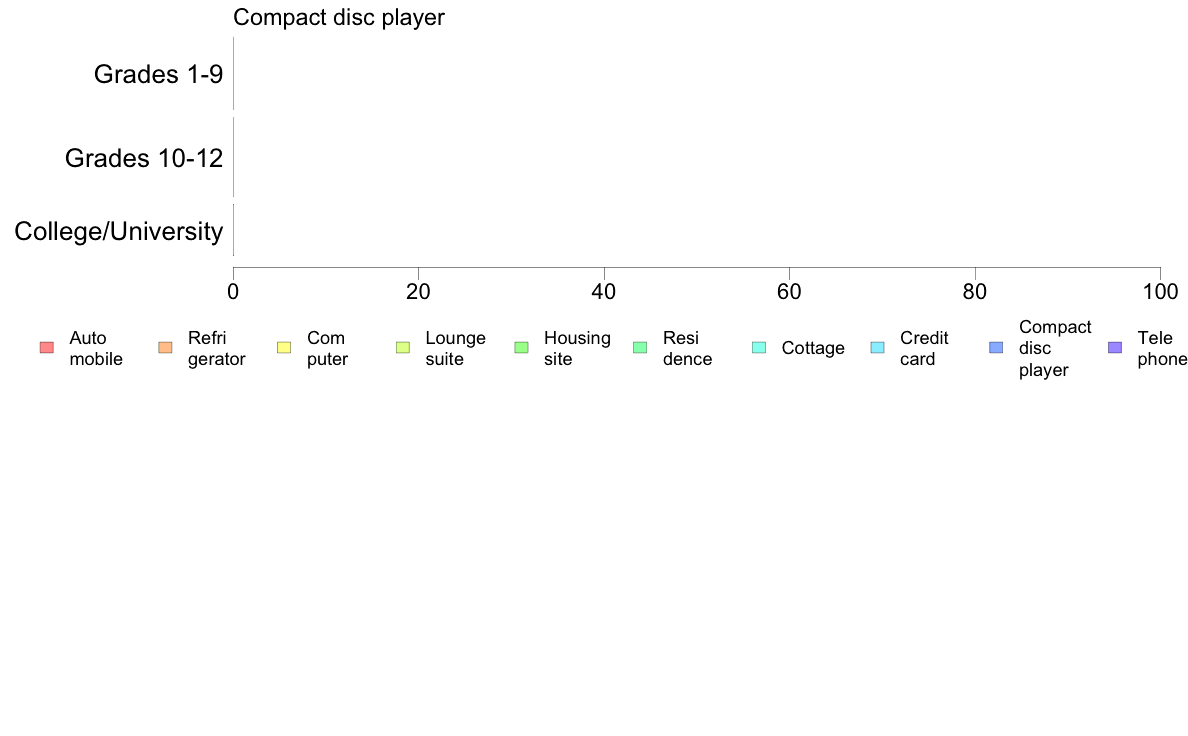Viewport: 1188px width, 736px height.
Task: Select the Cottage legend swatch
Action: [x=759, y=348]
